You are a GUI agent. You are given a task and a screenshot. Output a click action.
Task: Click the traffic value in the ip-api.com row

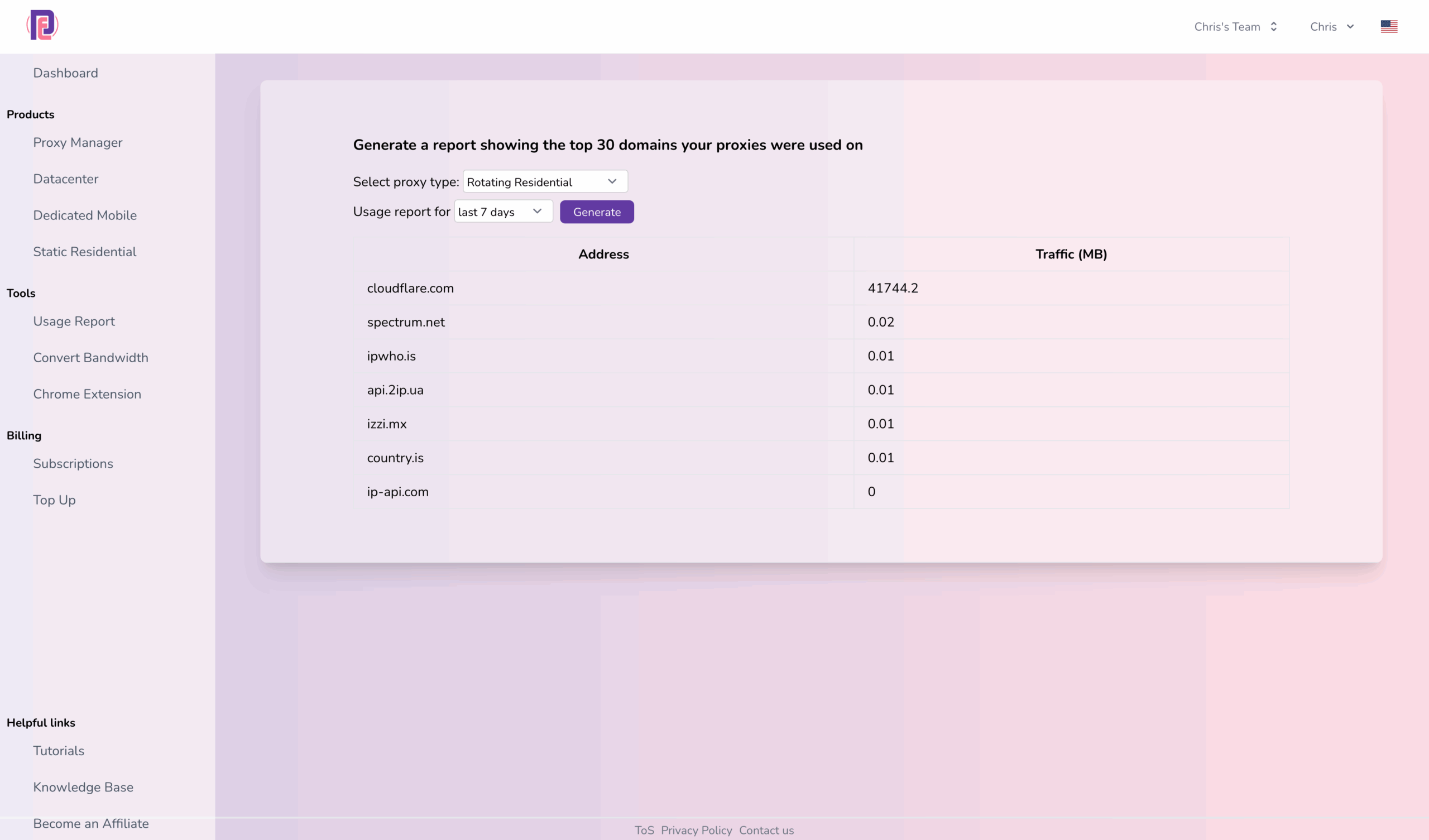coord(871,492)
